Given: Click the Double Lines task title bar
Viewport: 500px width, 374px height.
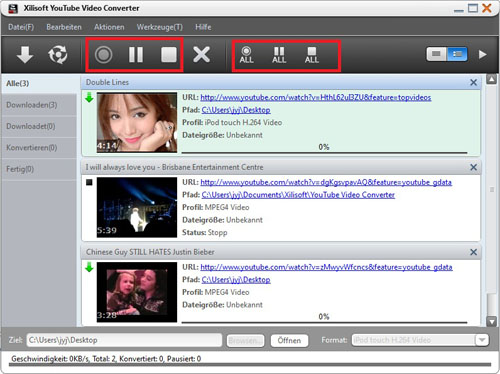Looking at the screenshot, I should pyautogui.click(x=281, y=82).
